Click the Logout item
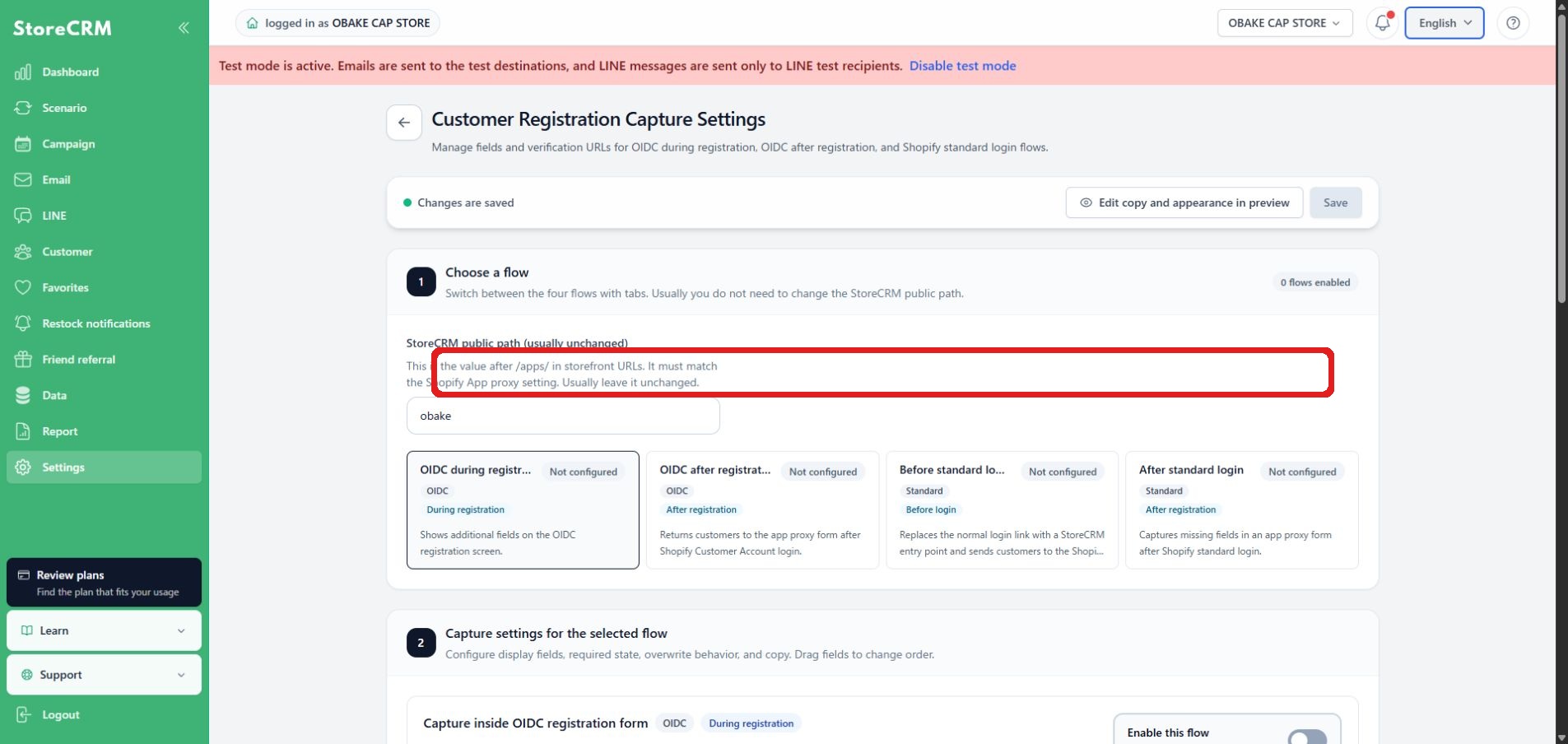1568x744 pixels. click(x=104, y=715)
